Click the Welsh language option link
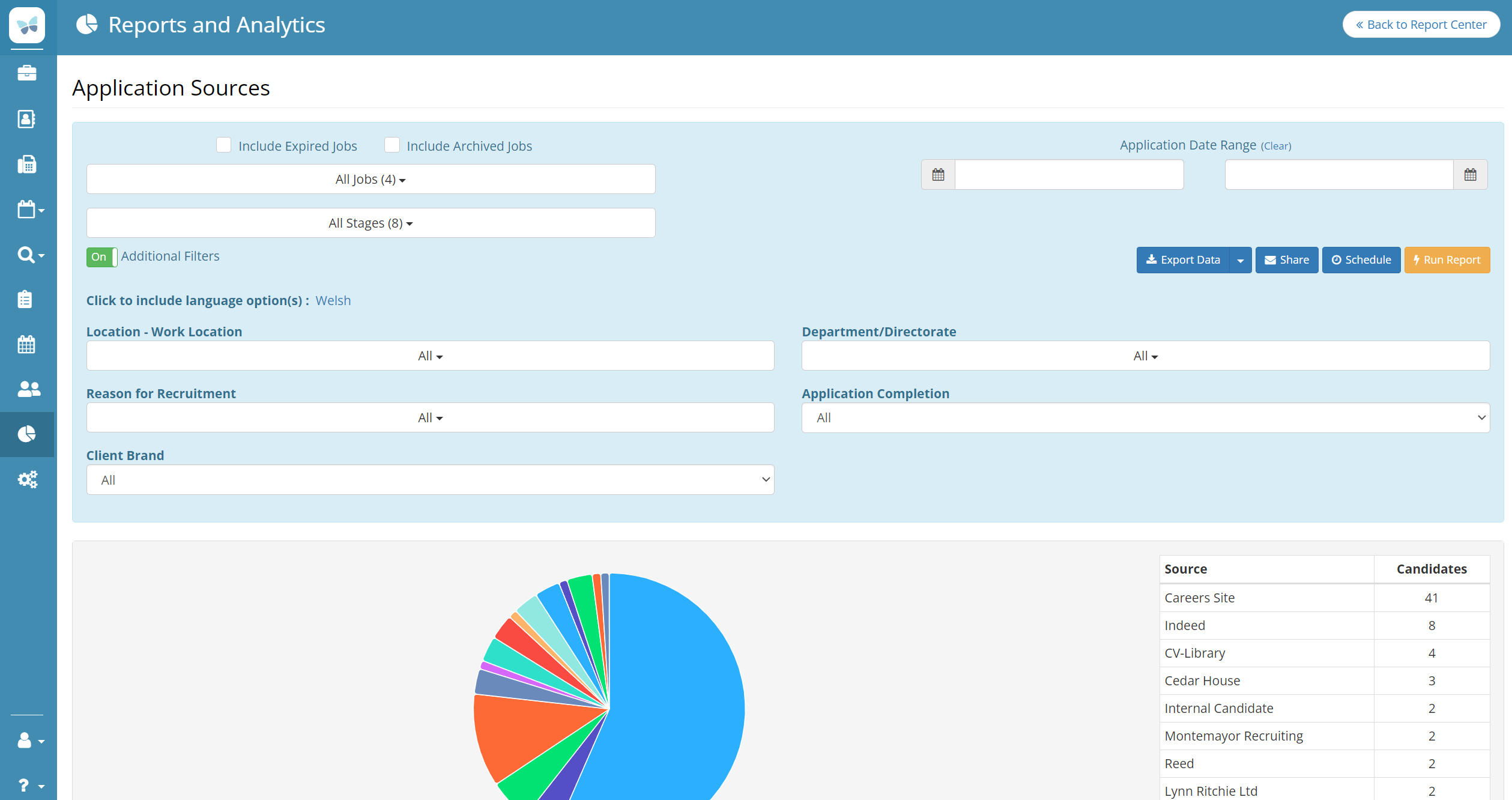The height and width of the screenshot is (800, 1512). click(x=333, y=301)
